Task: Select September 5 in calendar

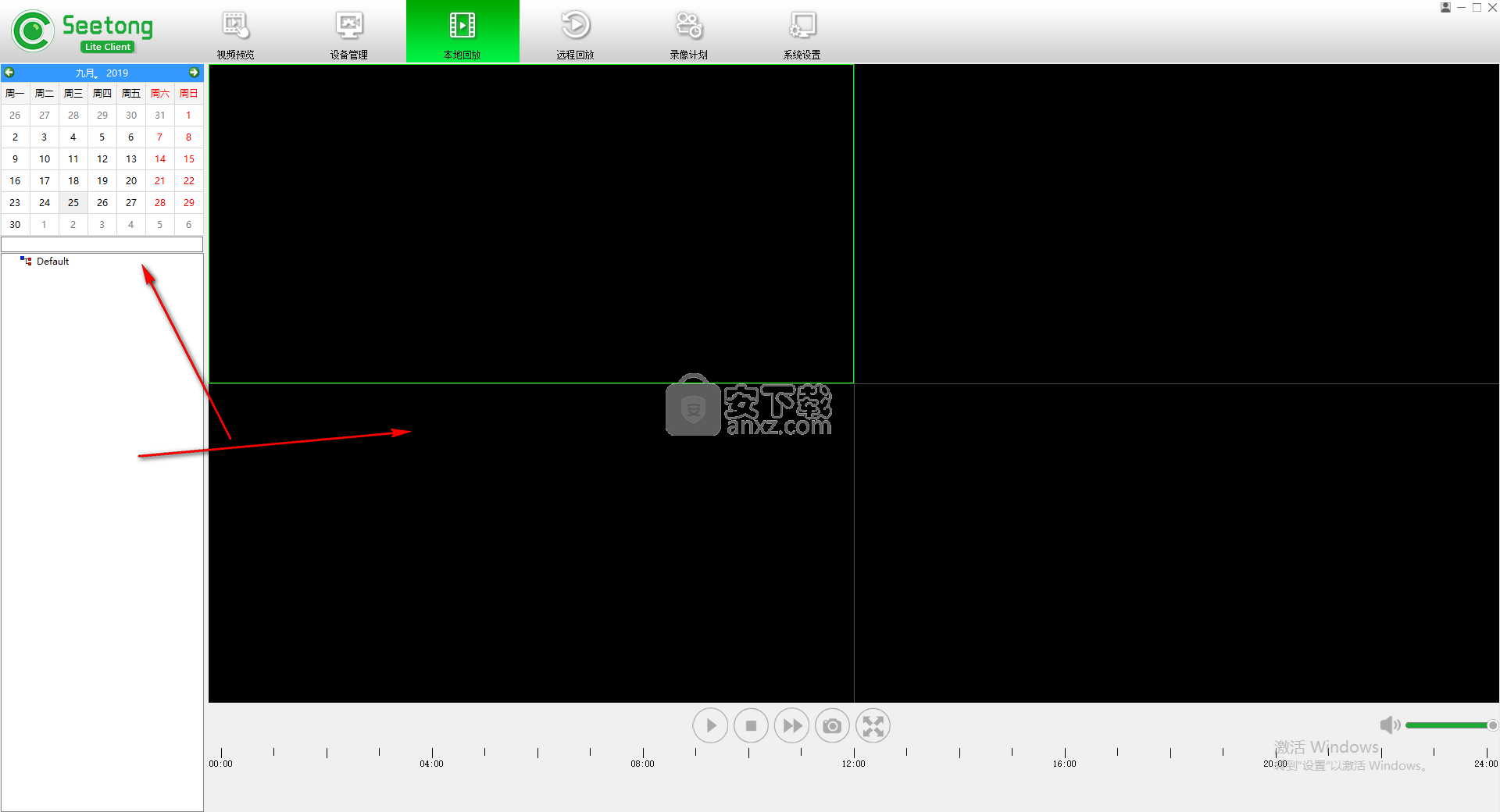Action: (x=102, y=137)
